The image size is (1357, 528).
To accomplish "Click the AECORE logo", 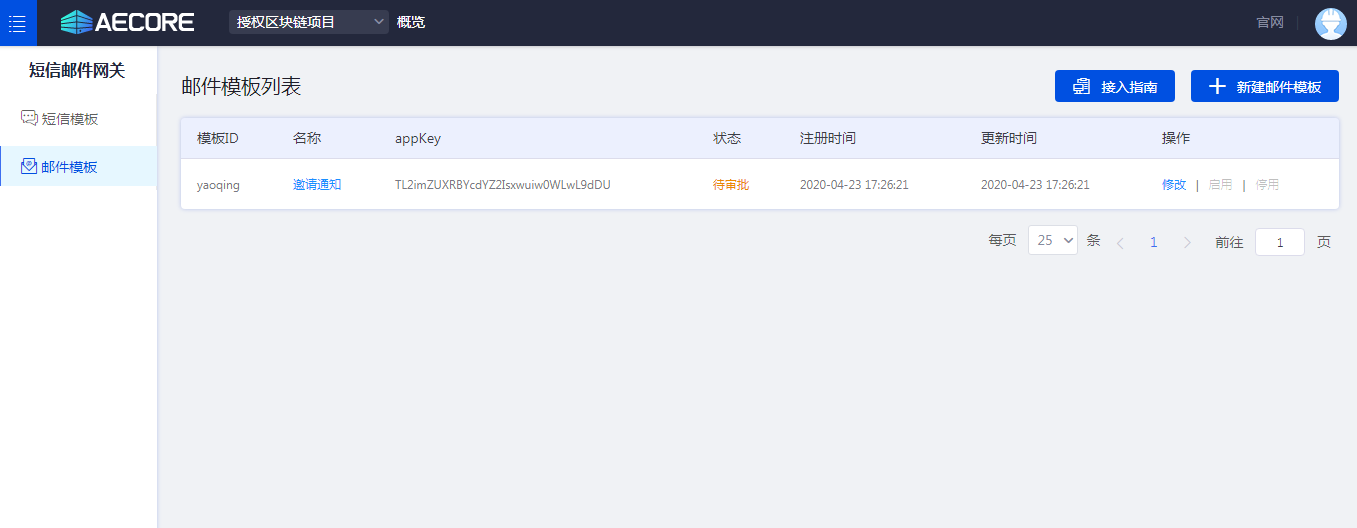I will pyautogui.click(x=127, y=22).
